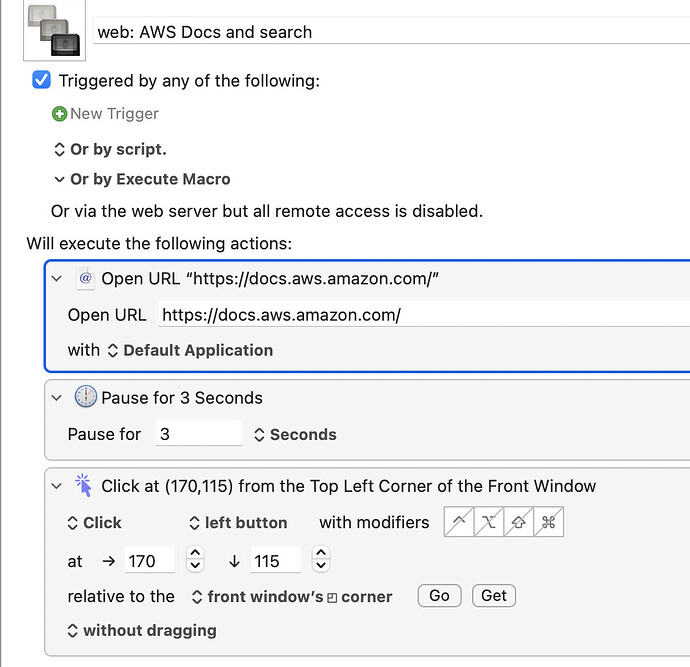
Task: Increase the vertical coordinate with stepper up
Action: click(321, 553)
